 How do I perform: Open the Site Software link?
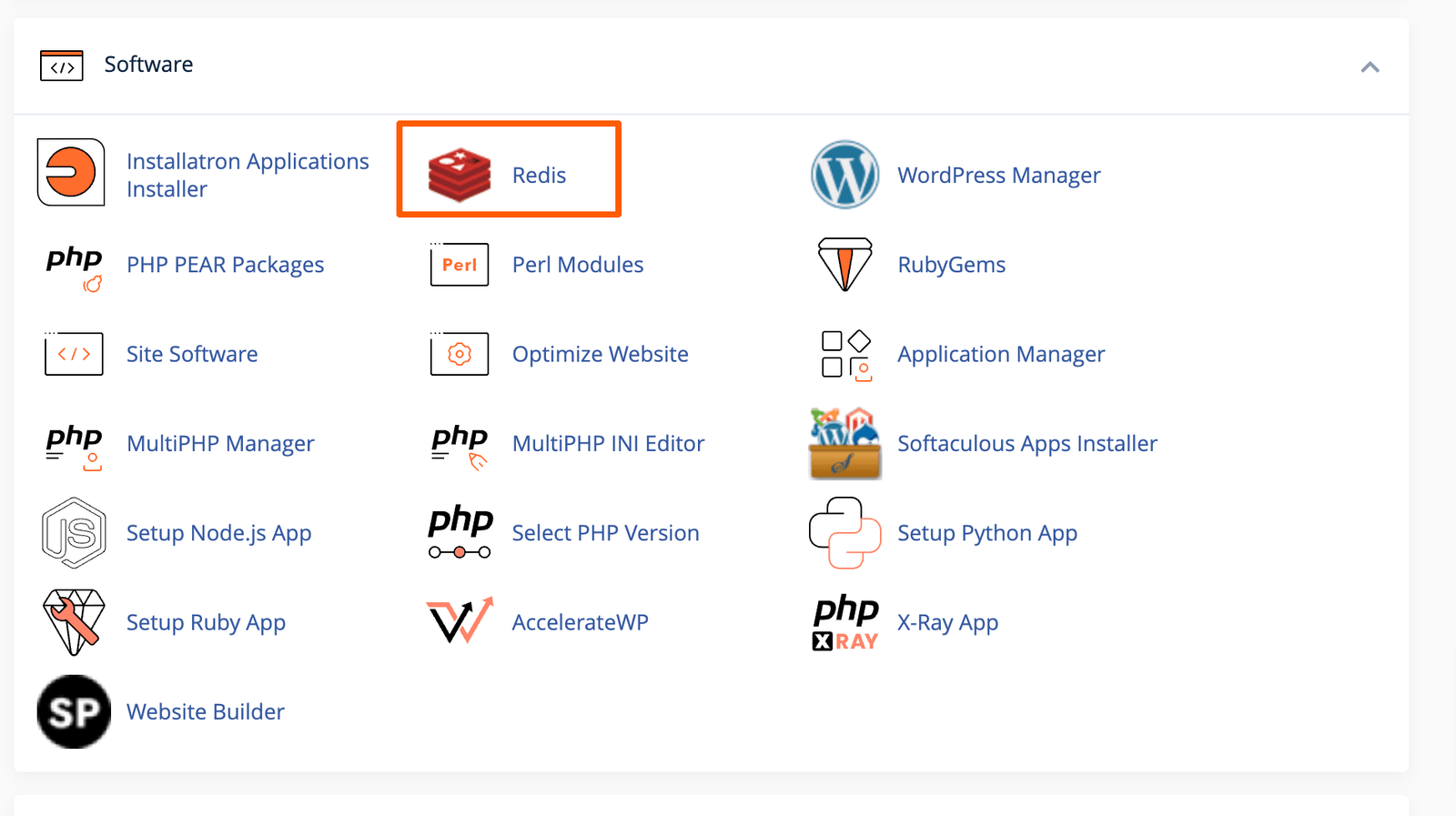(x=192, y=354)
